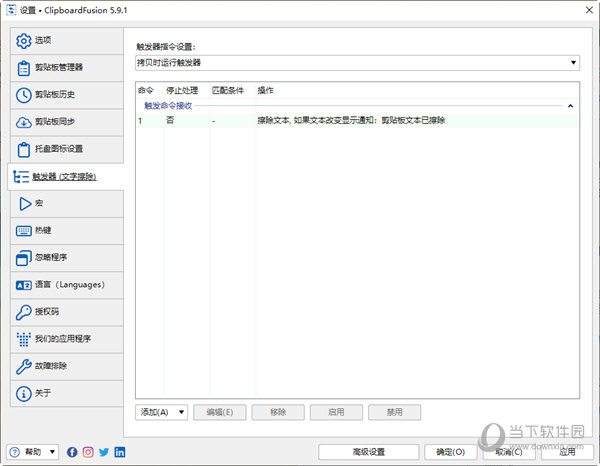The height and width of the screenshot is (466, 600).
Task: Open the 拷贝时运行触发器 dropdown
Action: (357, 63)
